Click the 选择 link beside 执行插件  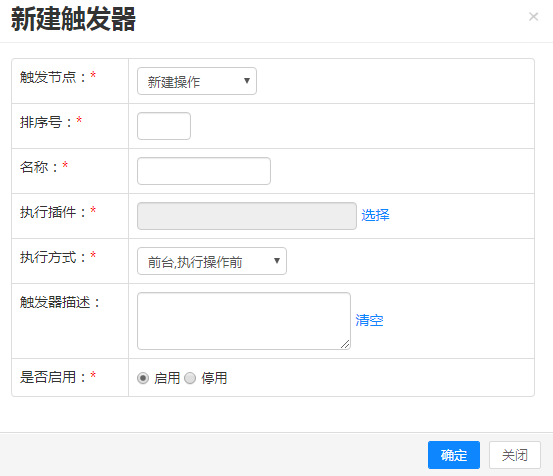pyautogui.click(x=375, y=215)
